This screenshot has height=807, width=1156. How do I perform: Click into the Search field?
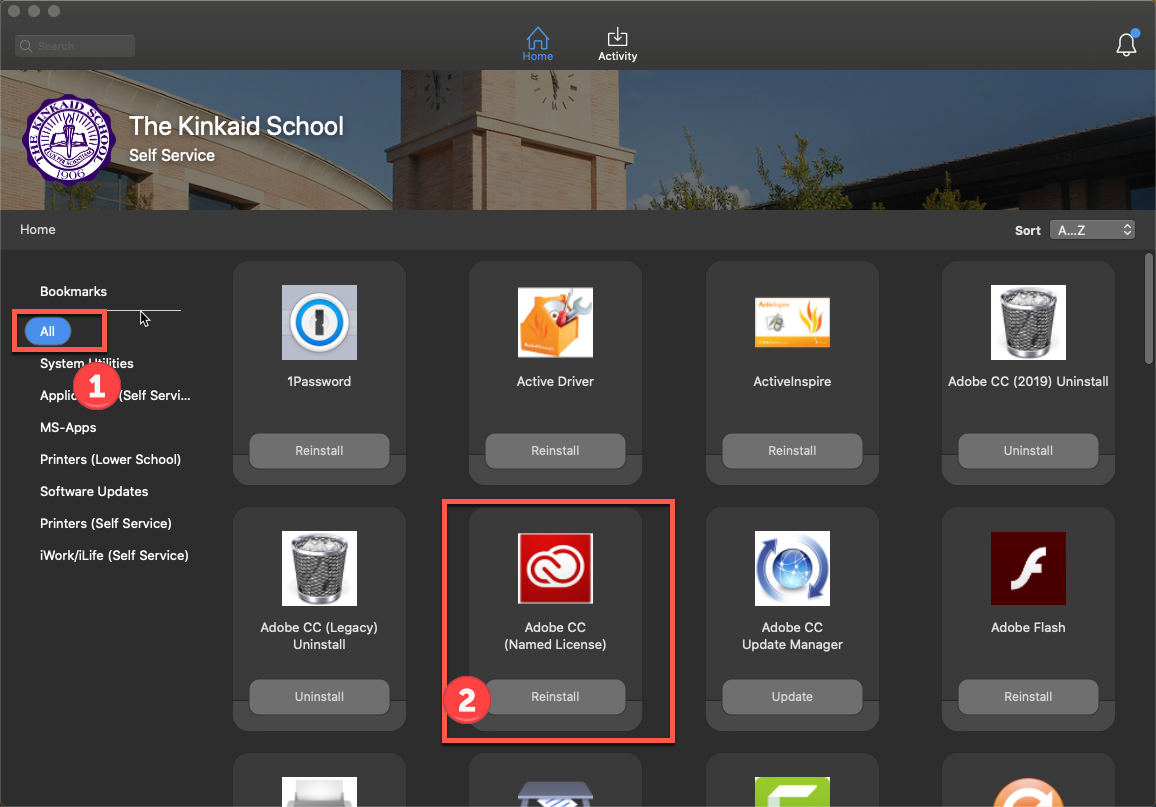[75, 46]
